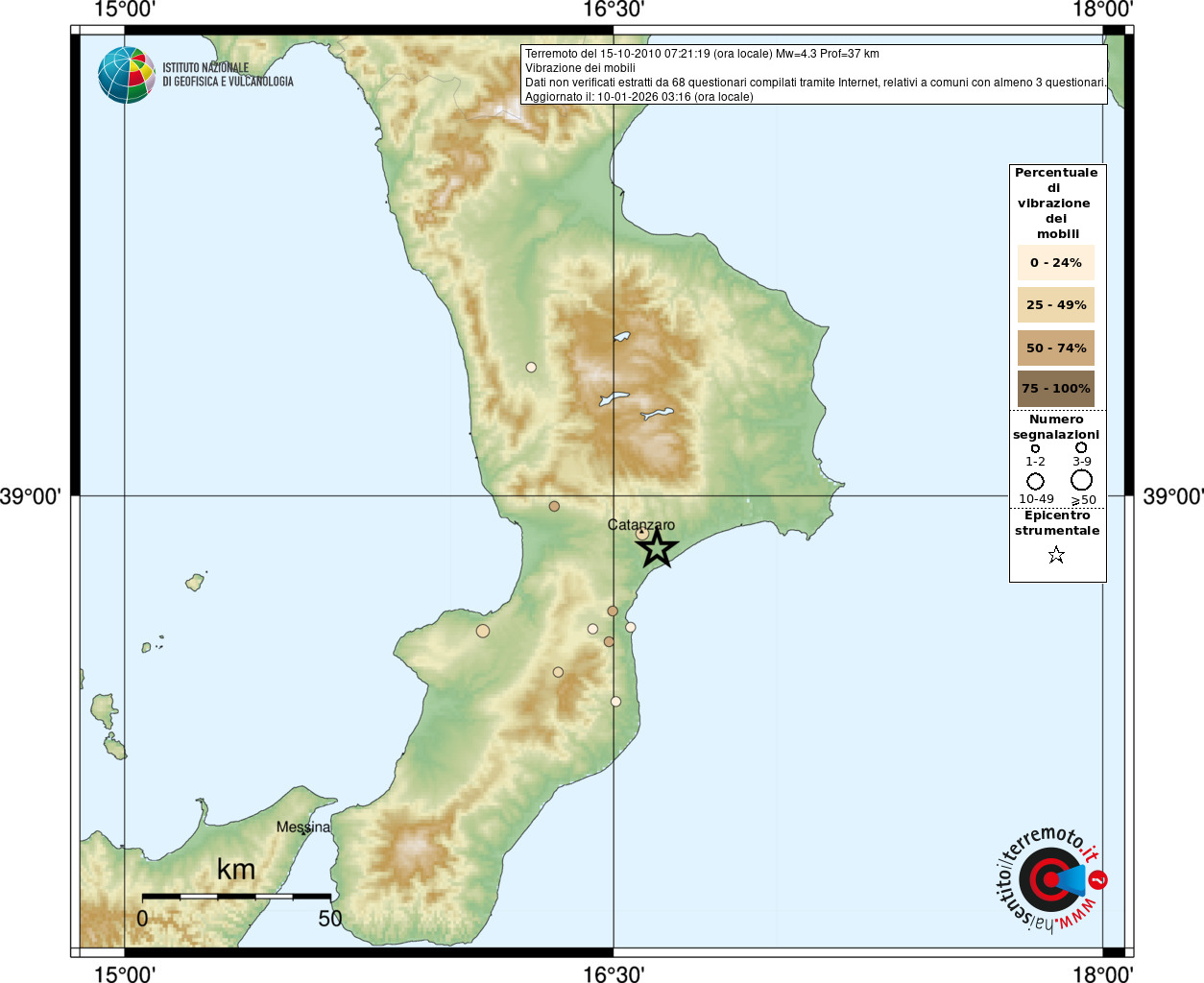The height and width of the screenshot is (983, 1204).
Task: Click the southernmost report circle on the map
Action: coord(615,702)
